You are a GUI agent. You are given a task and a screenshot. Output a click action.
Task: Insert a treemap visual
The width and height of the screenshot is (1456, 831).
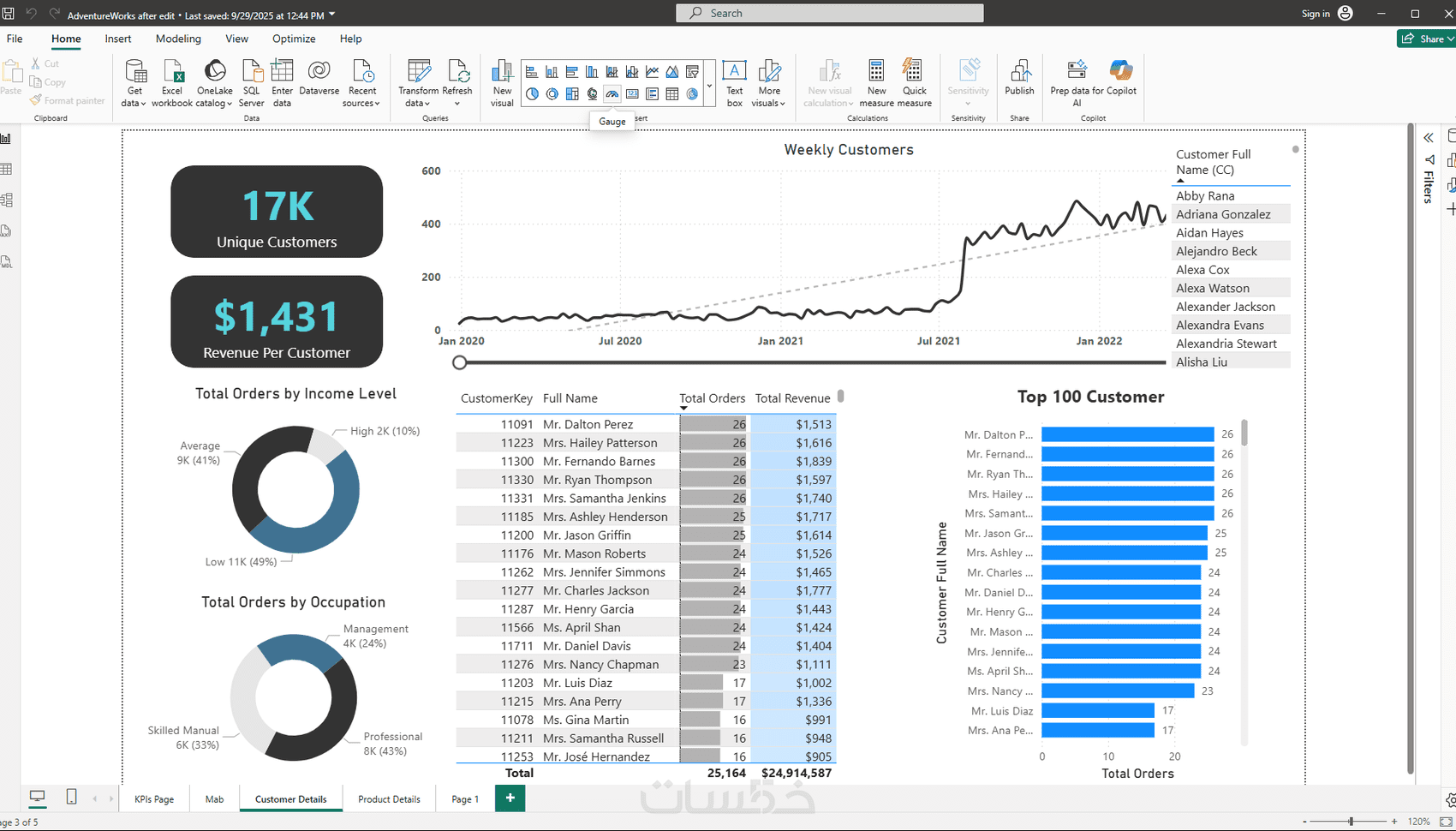coord(572,93)
